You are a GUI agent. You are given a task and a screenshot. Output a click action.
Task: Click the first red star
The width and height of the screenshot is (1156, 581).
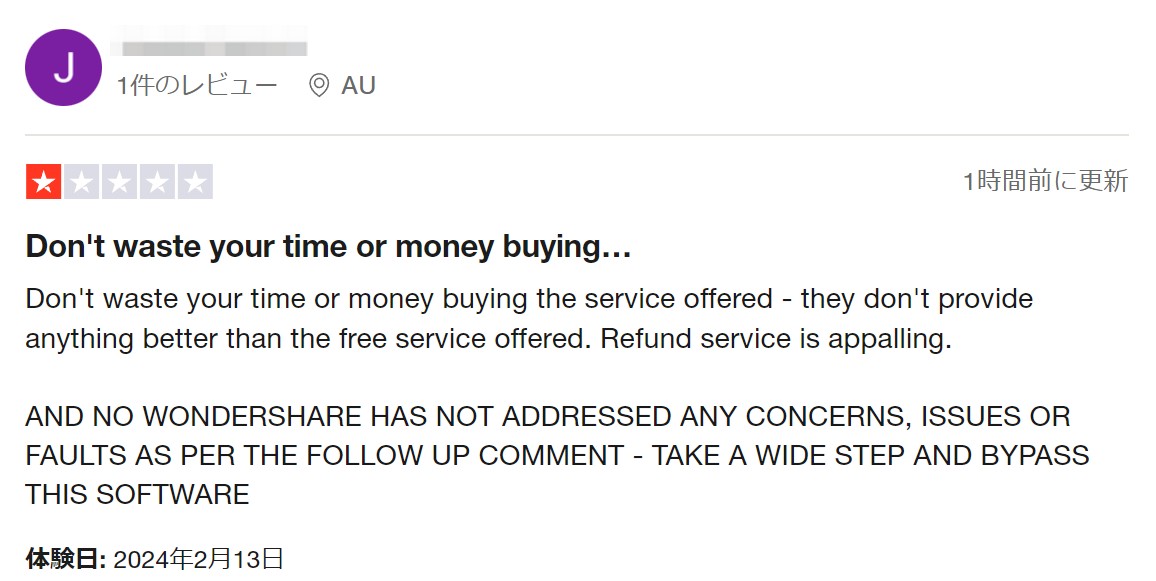pyautogui.click(x=43, y=181)
